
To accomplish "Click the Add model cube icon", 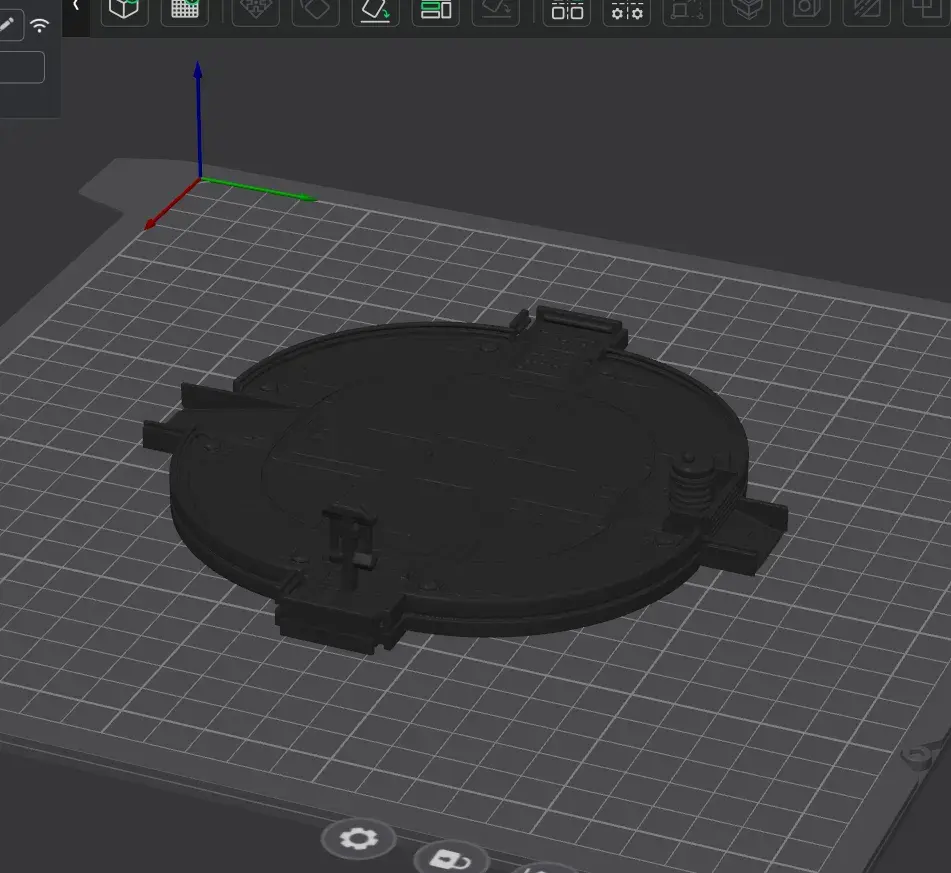I will (124, 9).
